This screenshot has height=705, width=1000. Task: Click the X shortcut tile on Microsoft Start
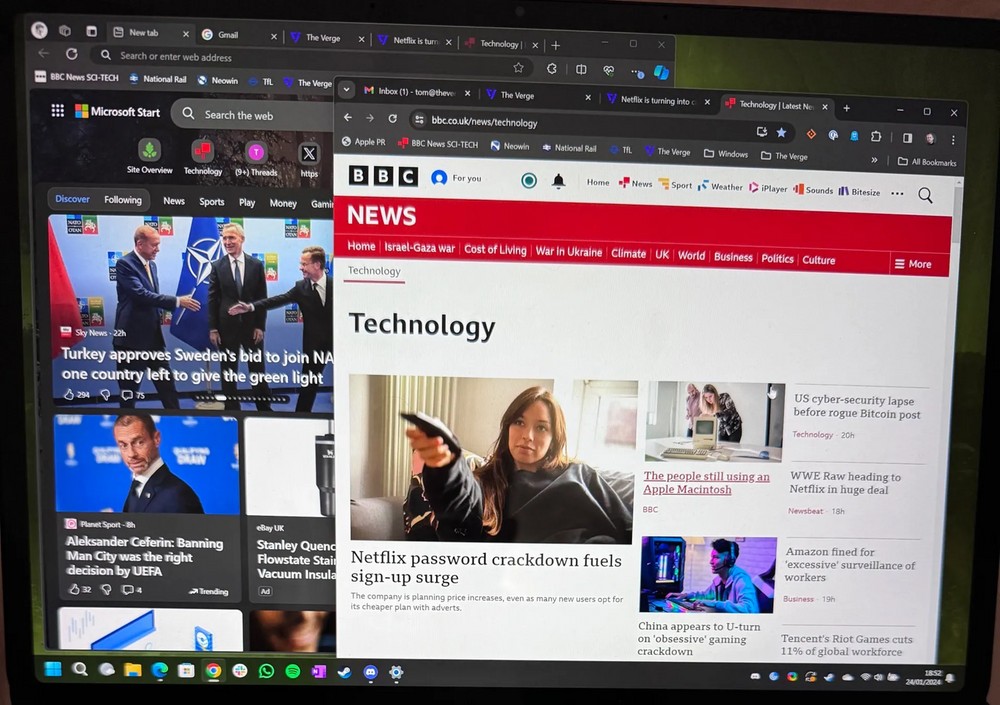click(x=309, y=153)
